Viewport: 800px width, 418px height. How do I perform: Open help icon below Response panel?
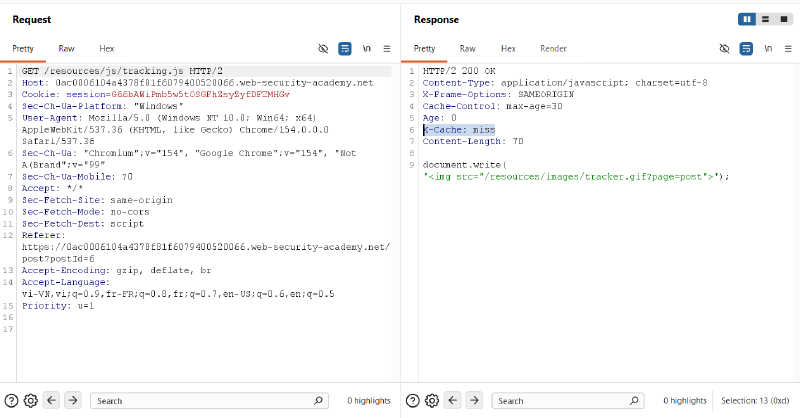pyautogui.click(x=413, y=401)
